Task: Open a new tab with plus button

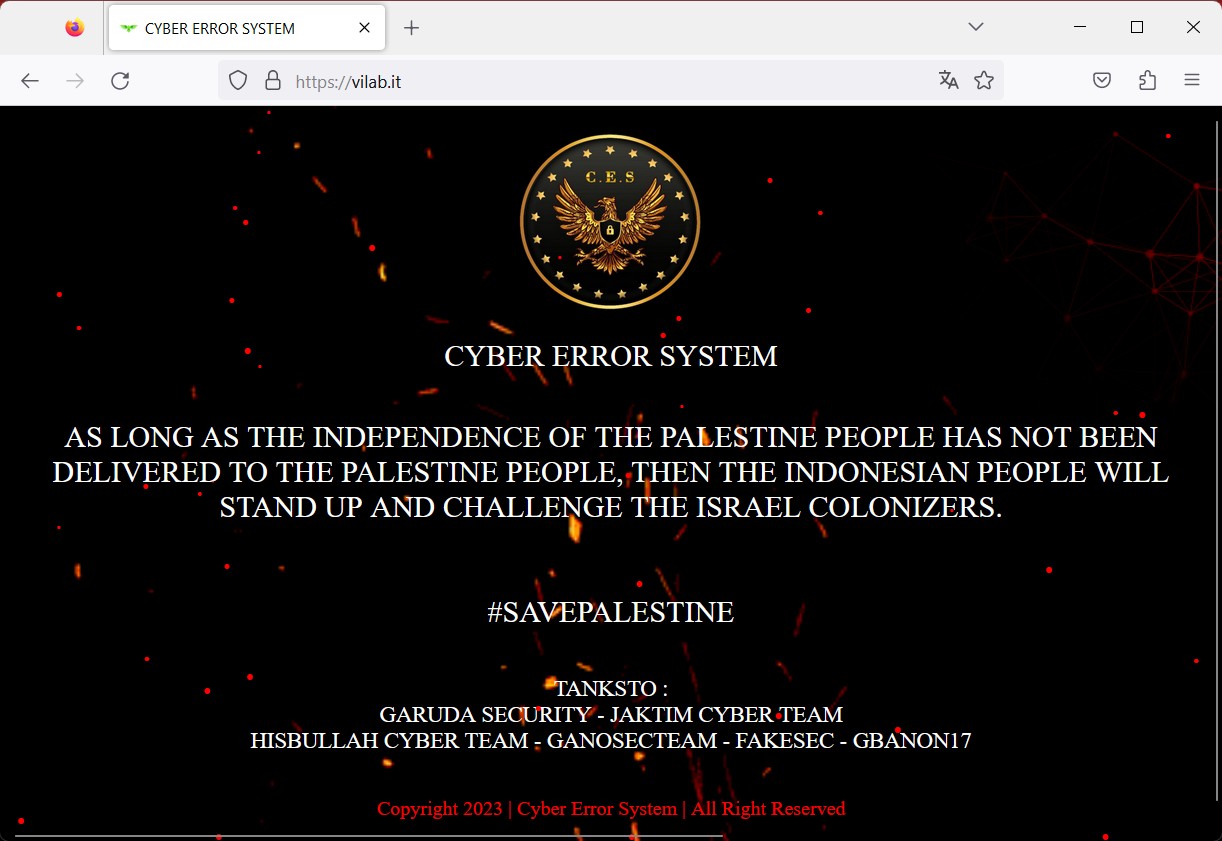Action: 411,28
